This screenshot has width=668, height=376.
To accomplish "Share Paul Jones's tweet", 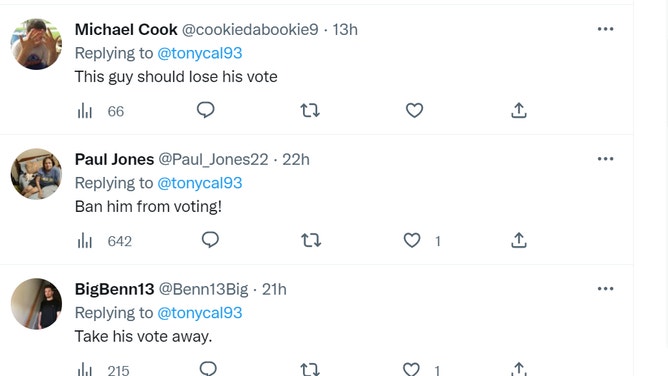I will [x=518, y=240].
